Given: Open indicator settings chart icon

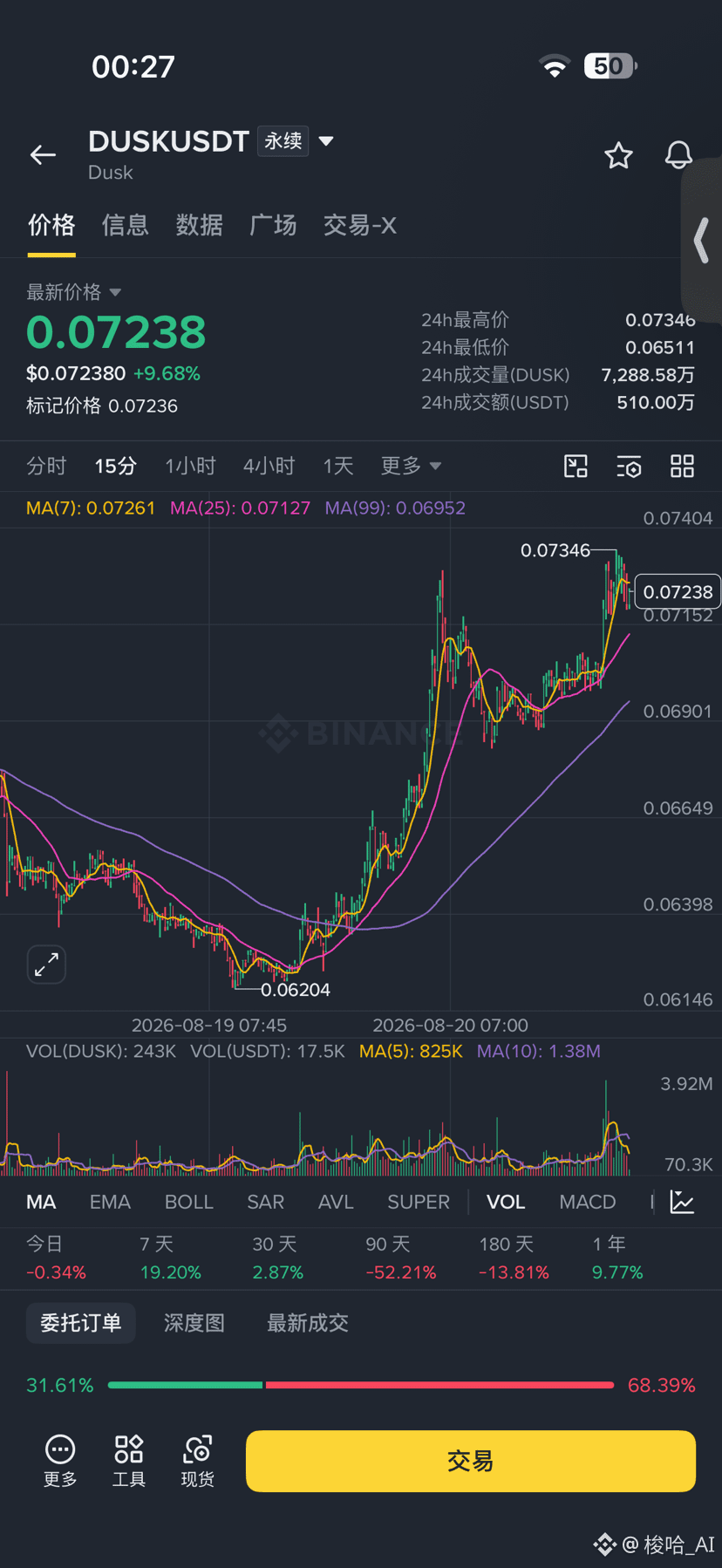Looking at the screenshot, I should (x=682, y=1202).
